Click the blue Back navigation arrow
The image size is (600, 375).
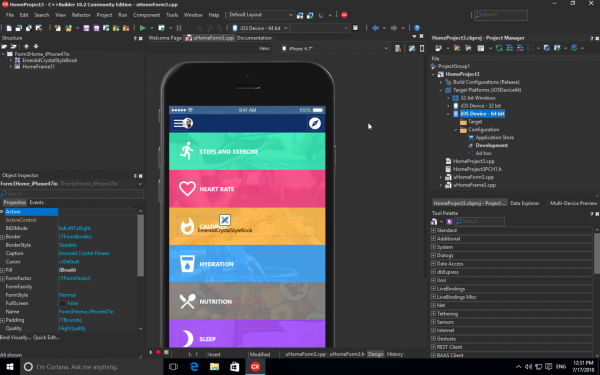pos(375,28)
